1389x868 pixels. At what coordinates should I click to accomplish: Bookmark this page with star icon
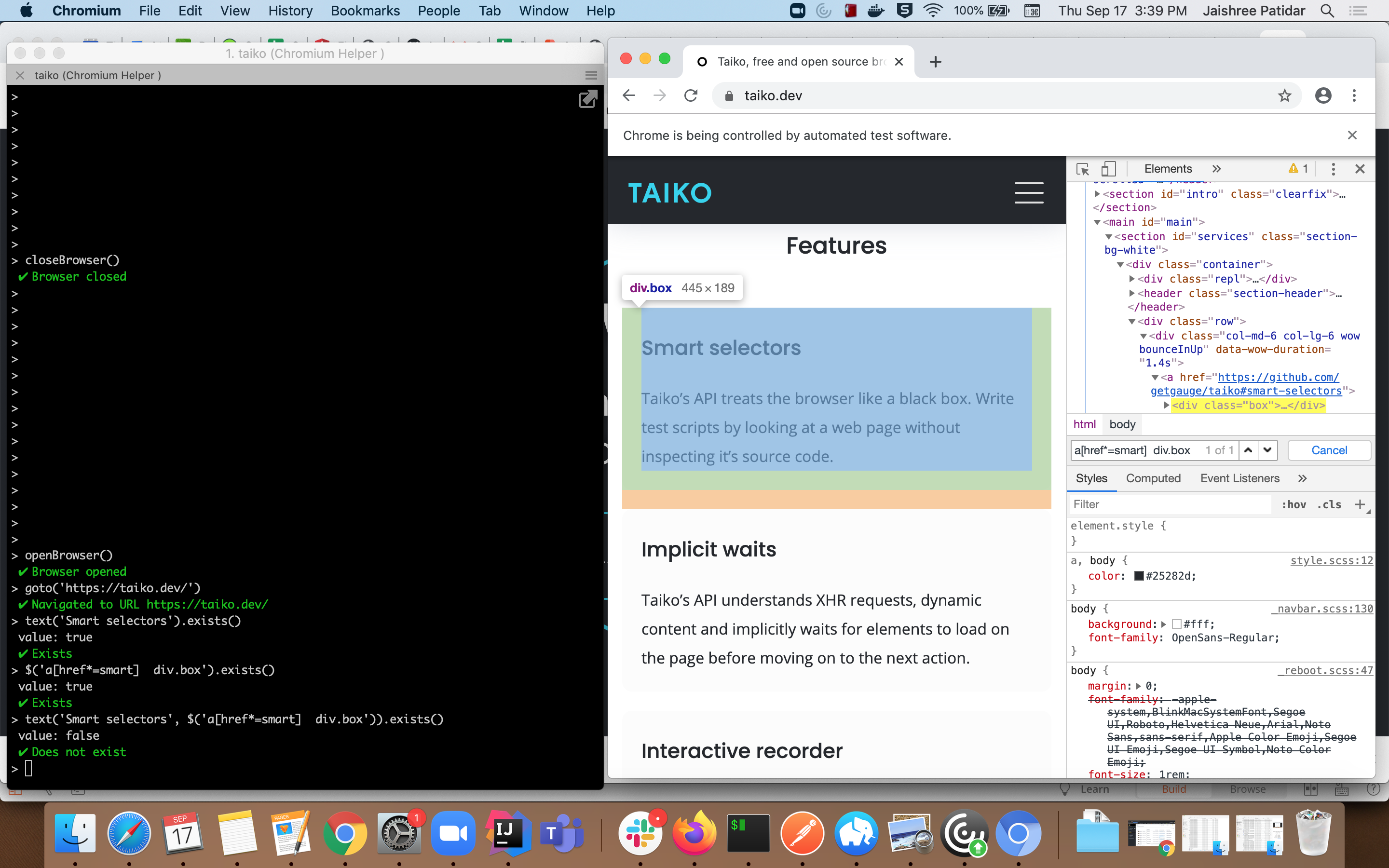[x=1284, y=96]
